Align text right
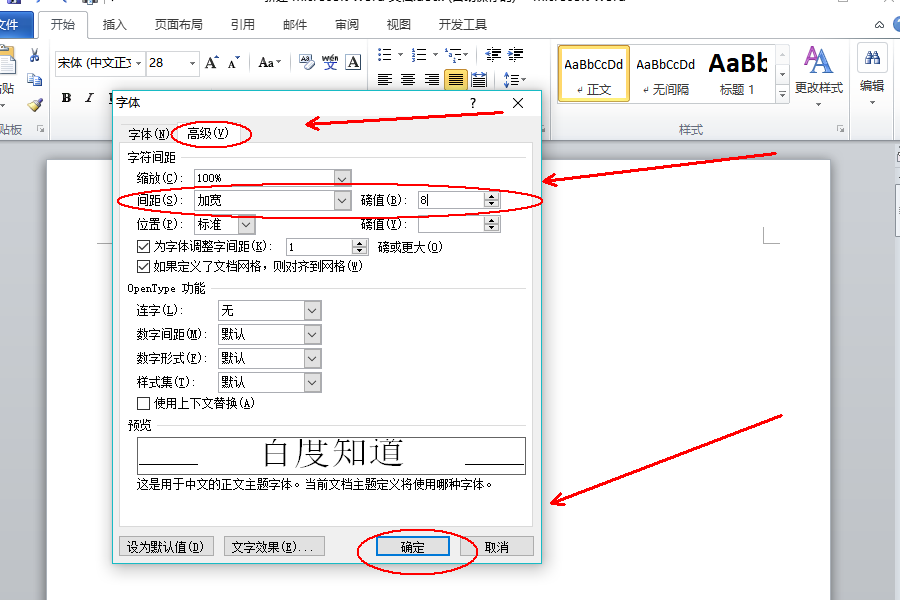The image size is (900, 600). tap(432, 79)
